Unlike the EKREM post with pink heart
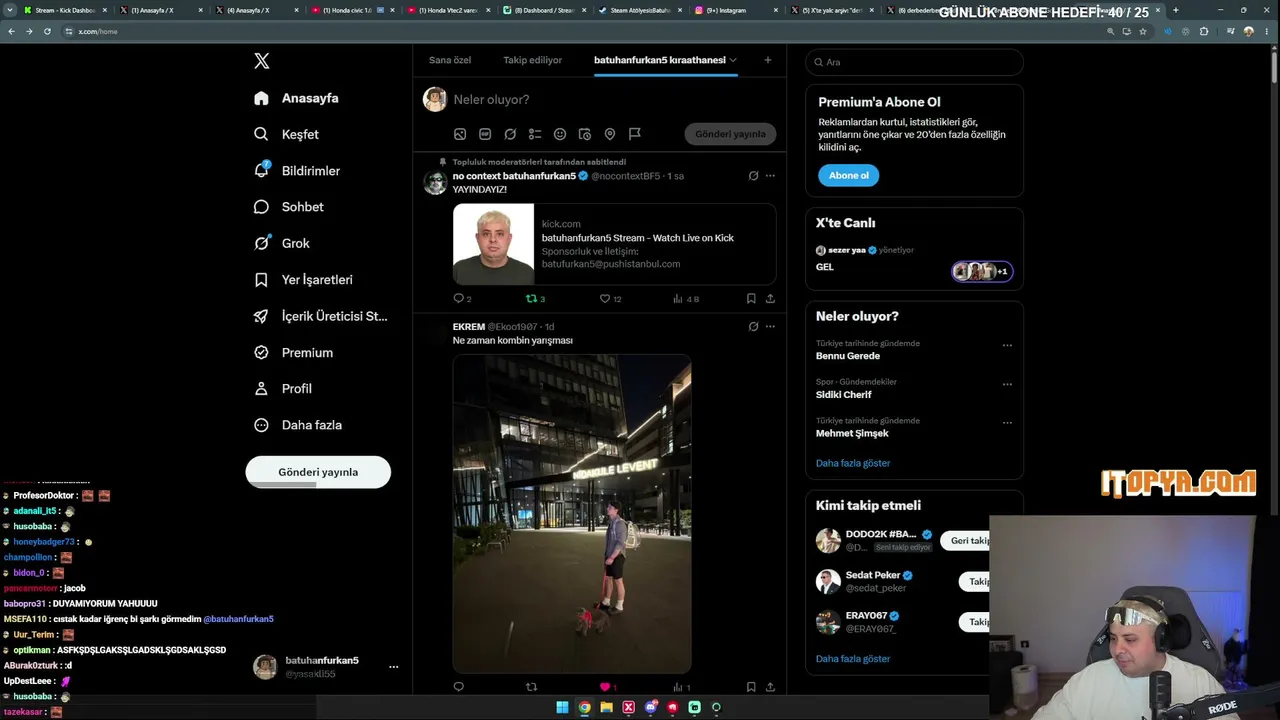Image resolution: width=1280 pixels, height=720 pixels. [608, 687]
